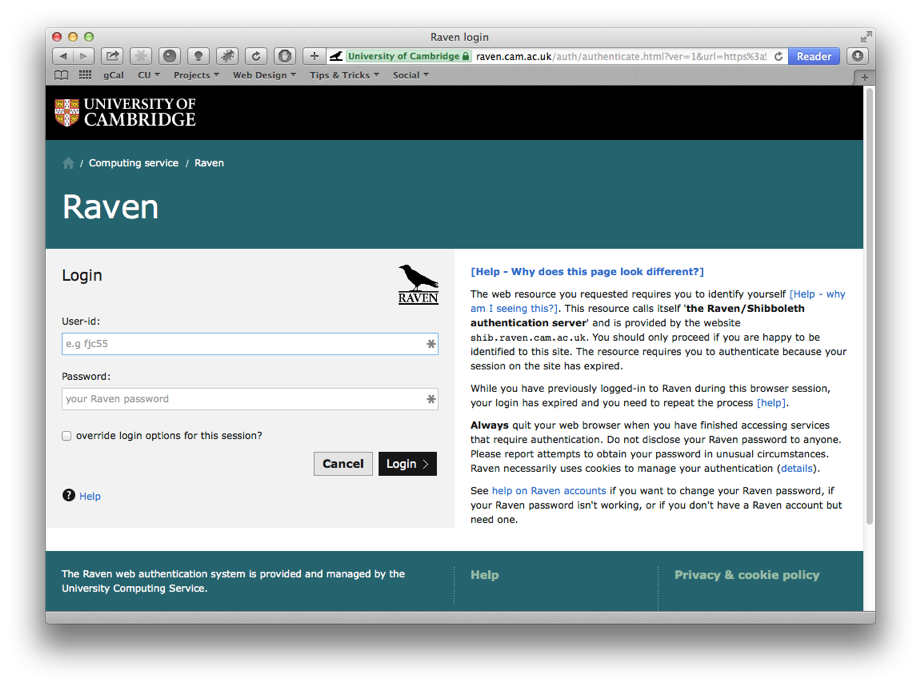Click the site favicon in the address bar
This screenshot has width=921, height=687.
[335, 56]
